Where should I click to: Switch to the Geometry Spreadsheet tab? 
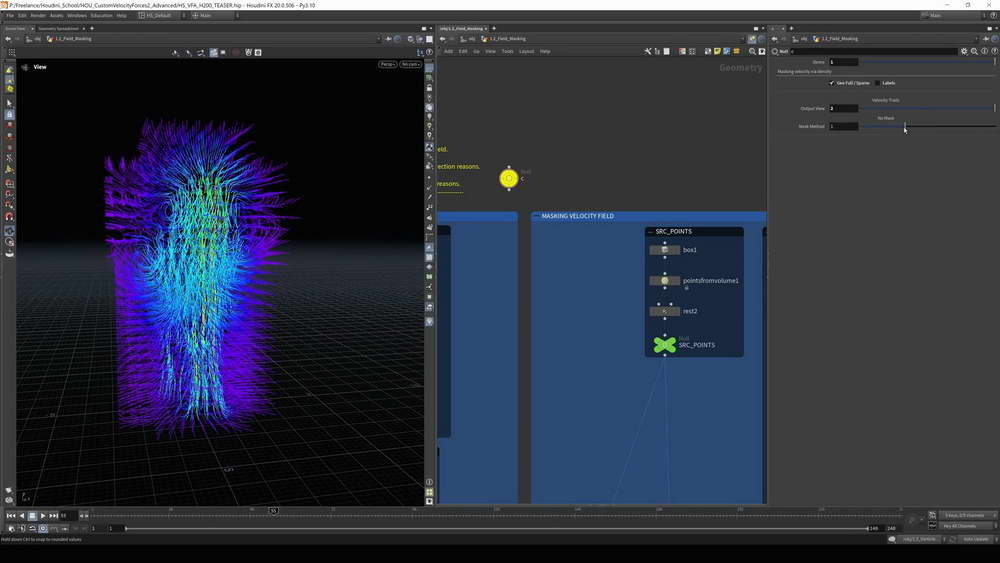coord(57,28)
